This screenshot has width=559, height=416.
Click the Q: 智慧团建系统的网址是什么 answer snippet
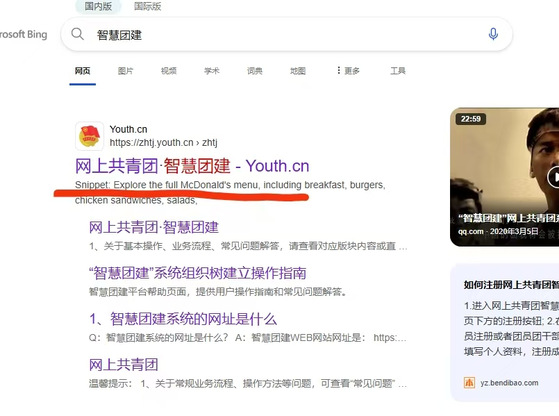(x=247, y=338)
